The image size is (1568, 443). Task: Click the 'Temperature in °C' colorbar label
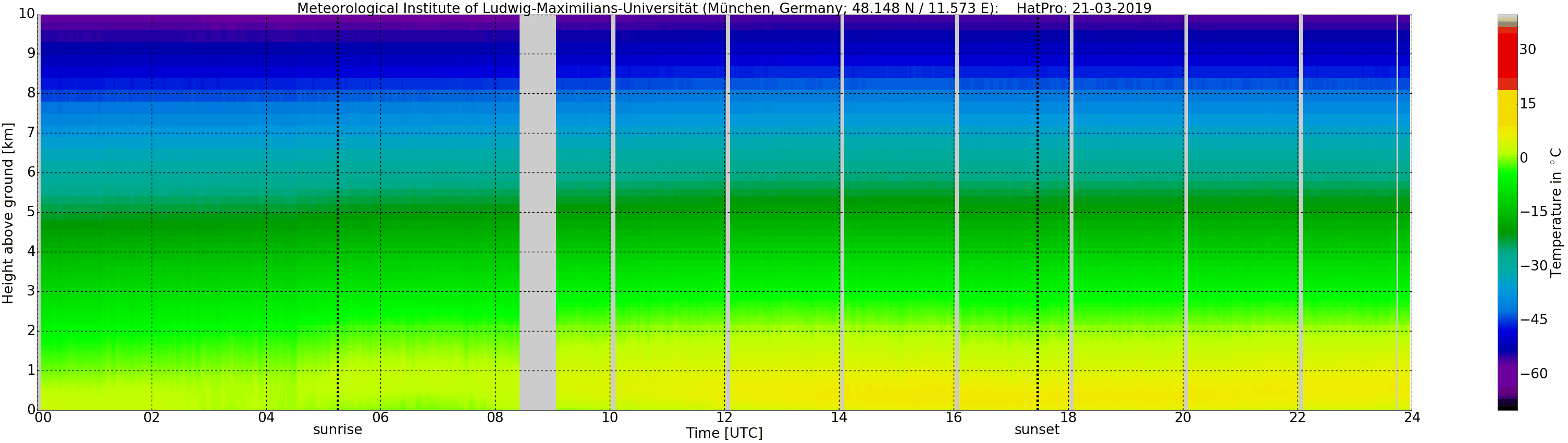[1557, 212]
